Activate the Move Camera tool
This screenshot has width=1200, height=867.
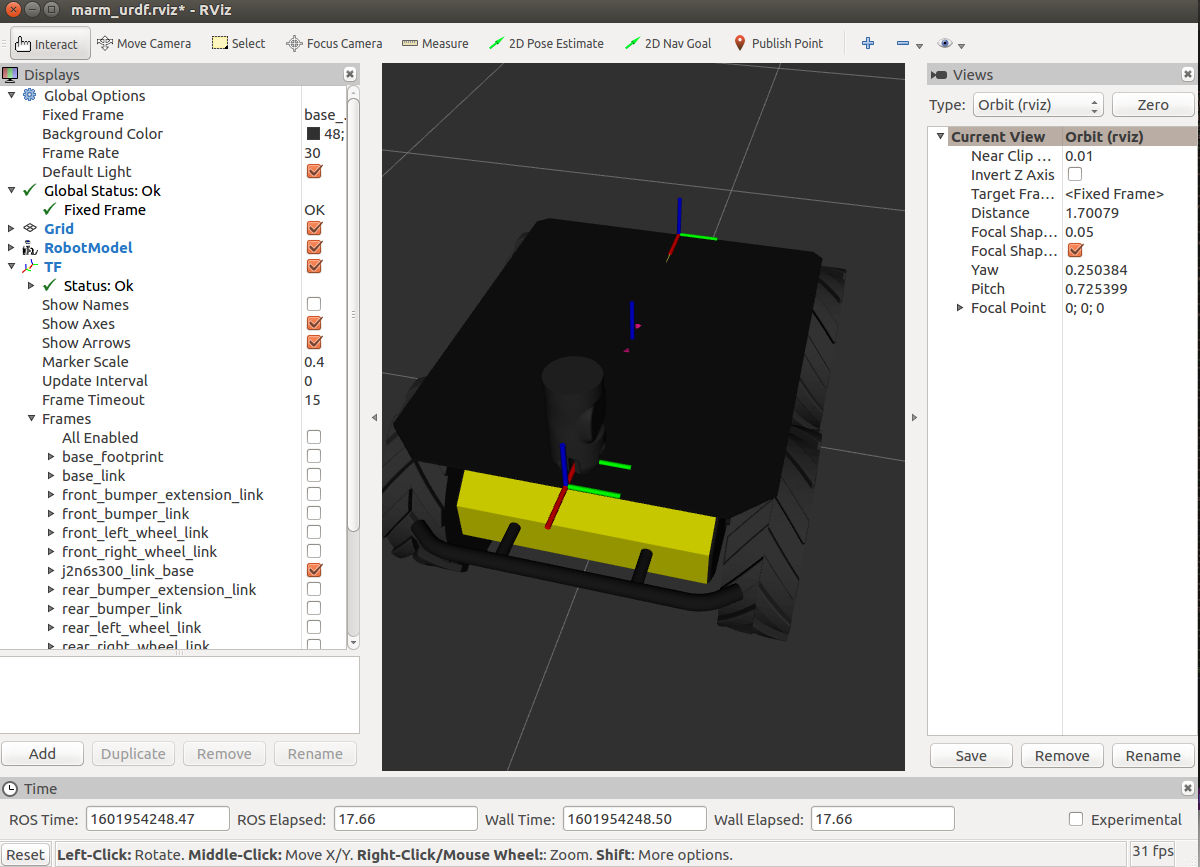pos(143,44)
